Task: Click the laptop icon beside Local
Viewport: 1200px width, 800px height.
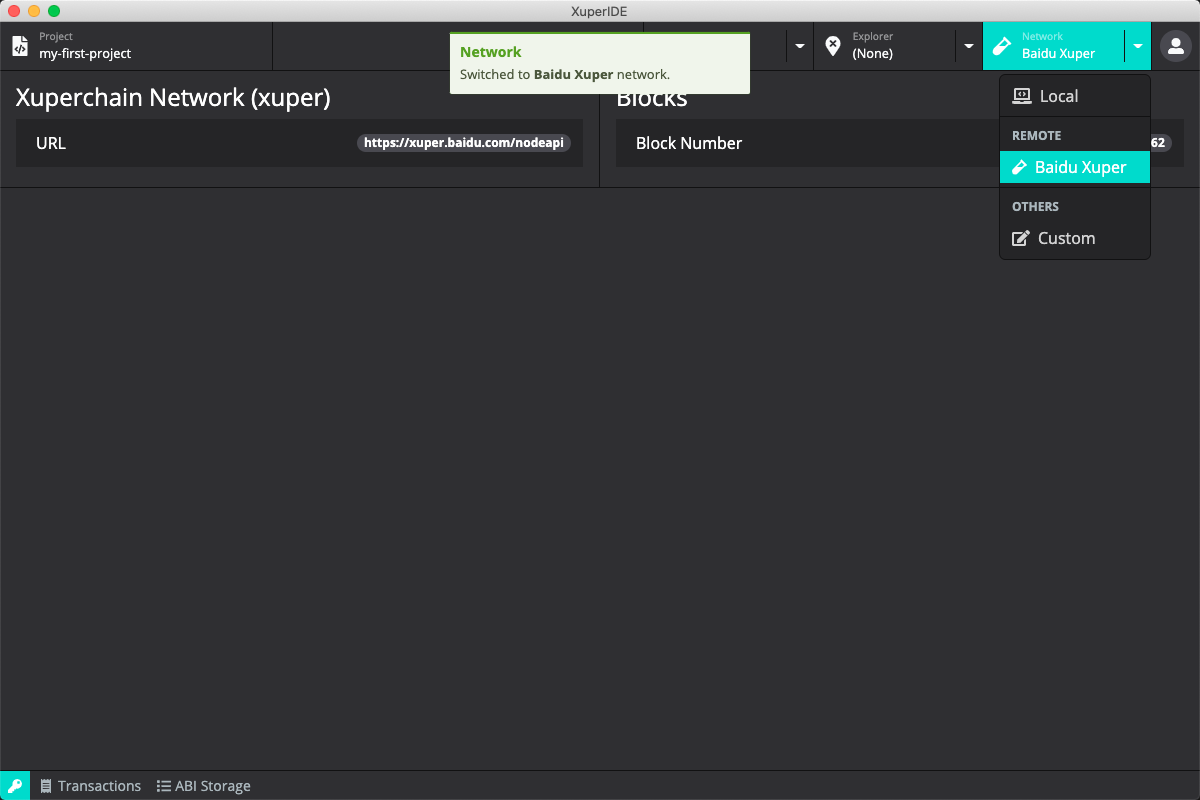Action: pos(1021,96)
